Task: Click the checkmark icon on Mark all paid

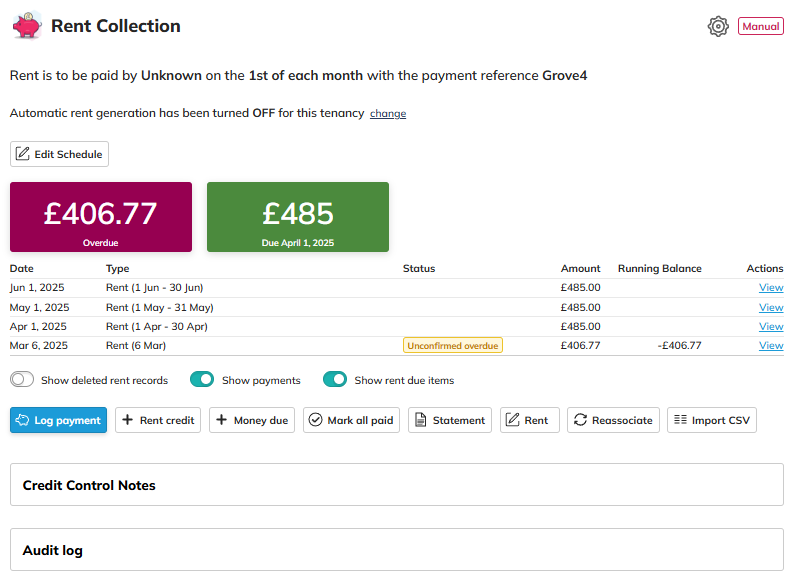Action: (x=315, y=420)
